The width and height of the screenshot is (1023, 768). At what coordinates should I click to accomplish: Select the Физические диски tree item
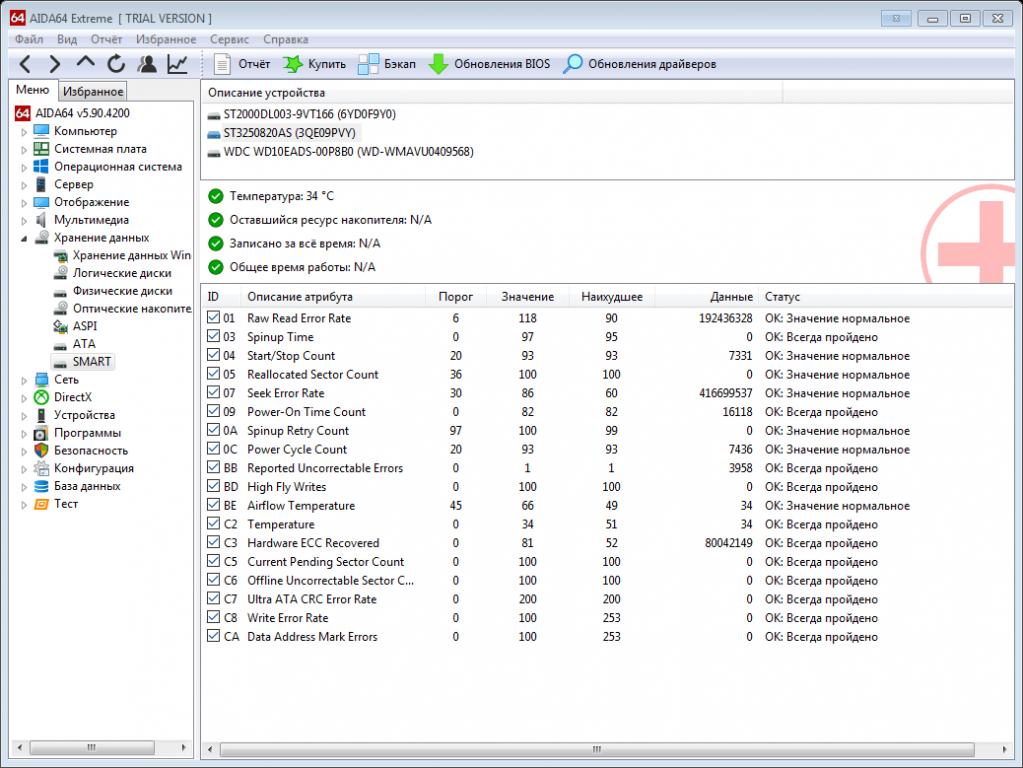point(123,291)
